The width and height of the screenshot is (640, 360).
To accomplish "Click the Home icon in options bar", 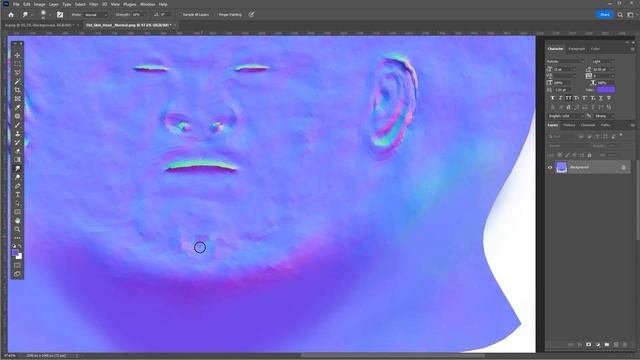I will tap(11, 15).
